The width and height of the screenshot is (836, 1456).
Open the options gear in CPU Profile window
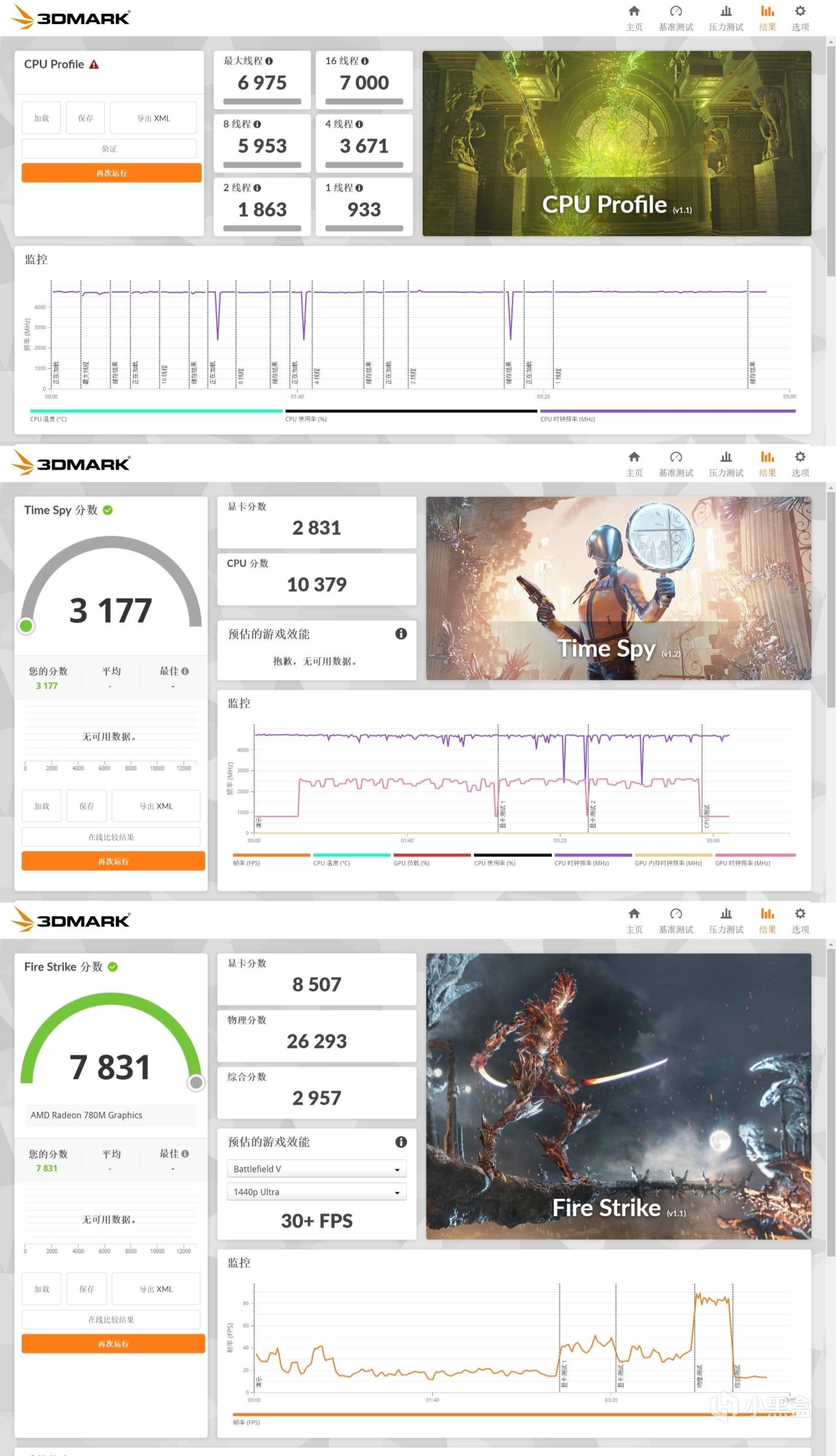point(800,11)
